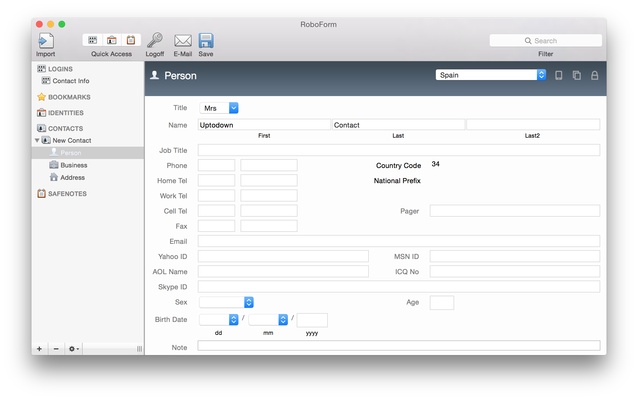The image size is (638, 400).
Task: Open the birth day dd dropdown
Action: pyautogui.click(x=219, y=319)
